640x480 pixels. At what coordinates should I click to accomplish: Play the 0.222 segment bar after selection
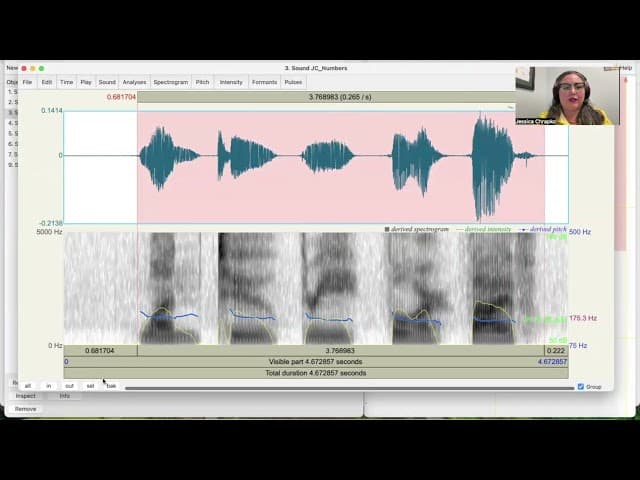coord(556,351)
